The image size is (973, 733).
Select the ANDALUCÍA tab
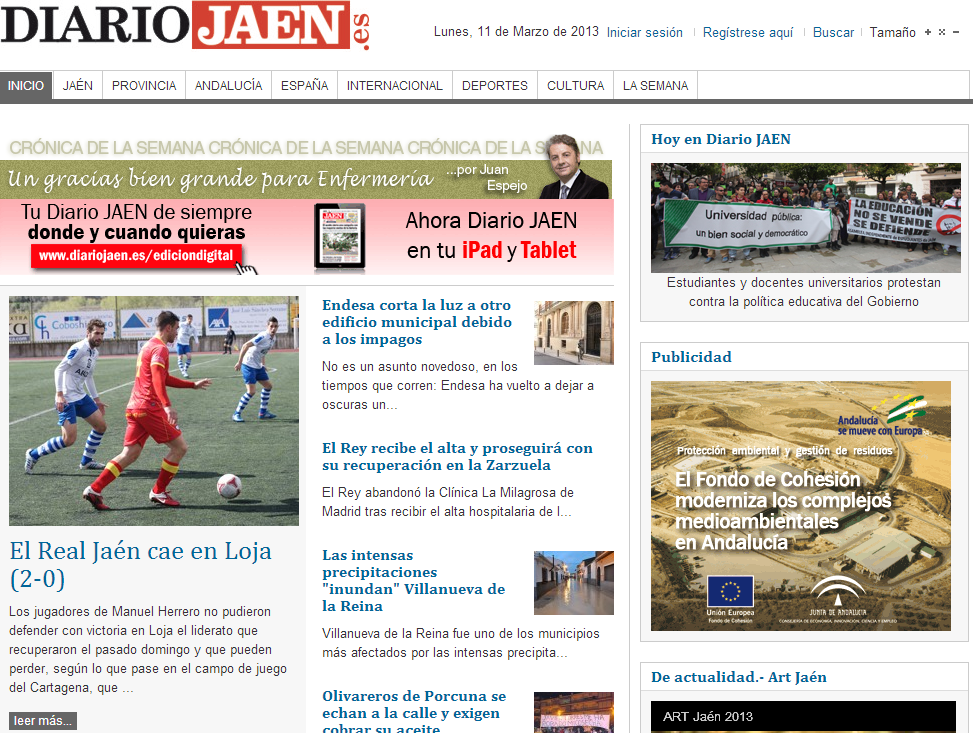(228, 86)
